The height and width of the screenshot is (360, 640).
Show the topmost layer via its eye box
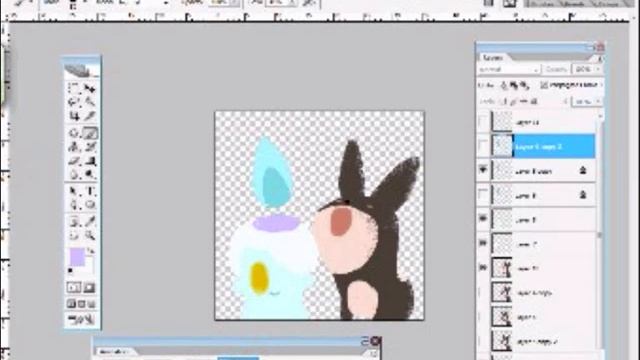pos(483,122)
